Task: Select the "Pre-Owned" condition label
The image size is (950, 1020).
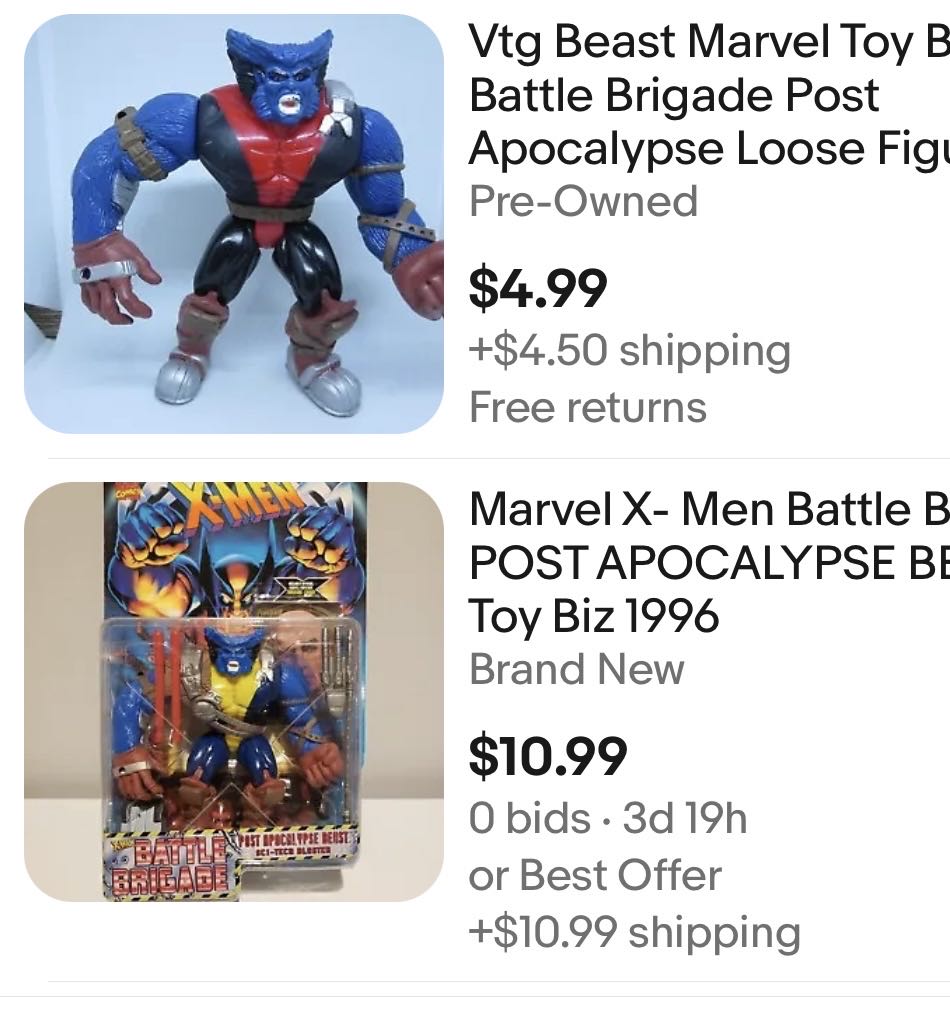Action: click(x=583, y=201)
